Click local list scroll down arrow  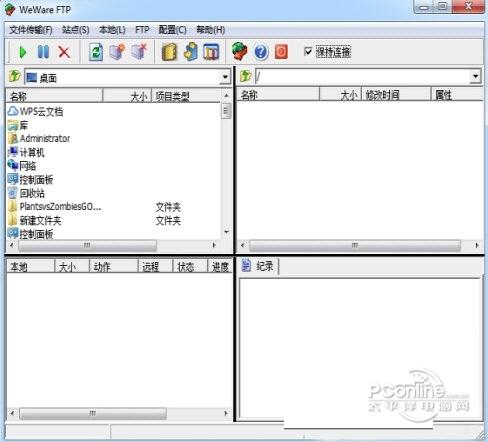click(226, 232)
